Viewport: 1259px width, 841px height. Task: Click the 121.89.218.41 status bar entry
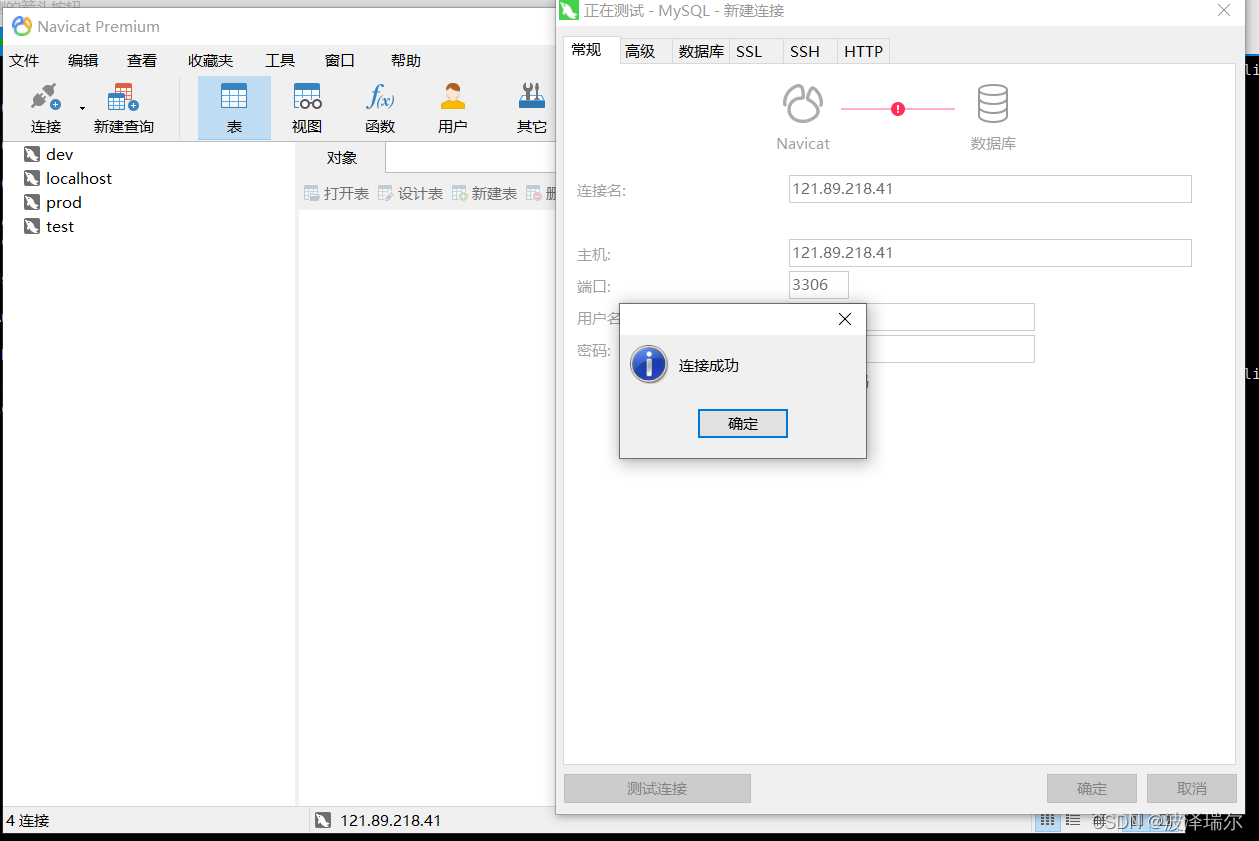coord(378,821)
